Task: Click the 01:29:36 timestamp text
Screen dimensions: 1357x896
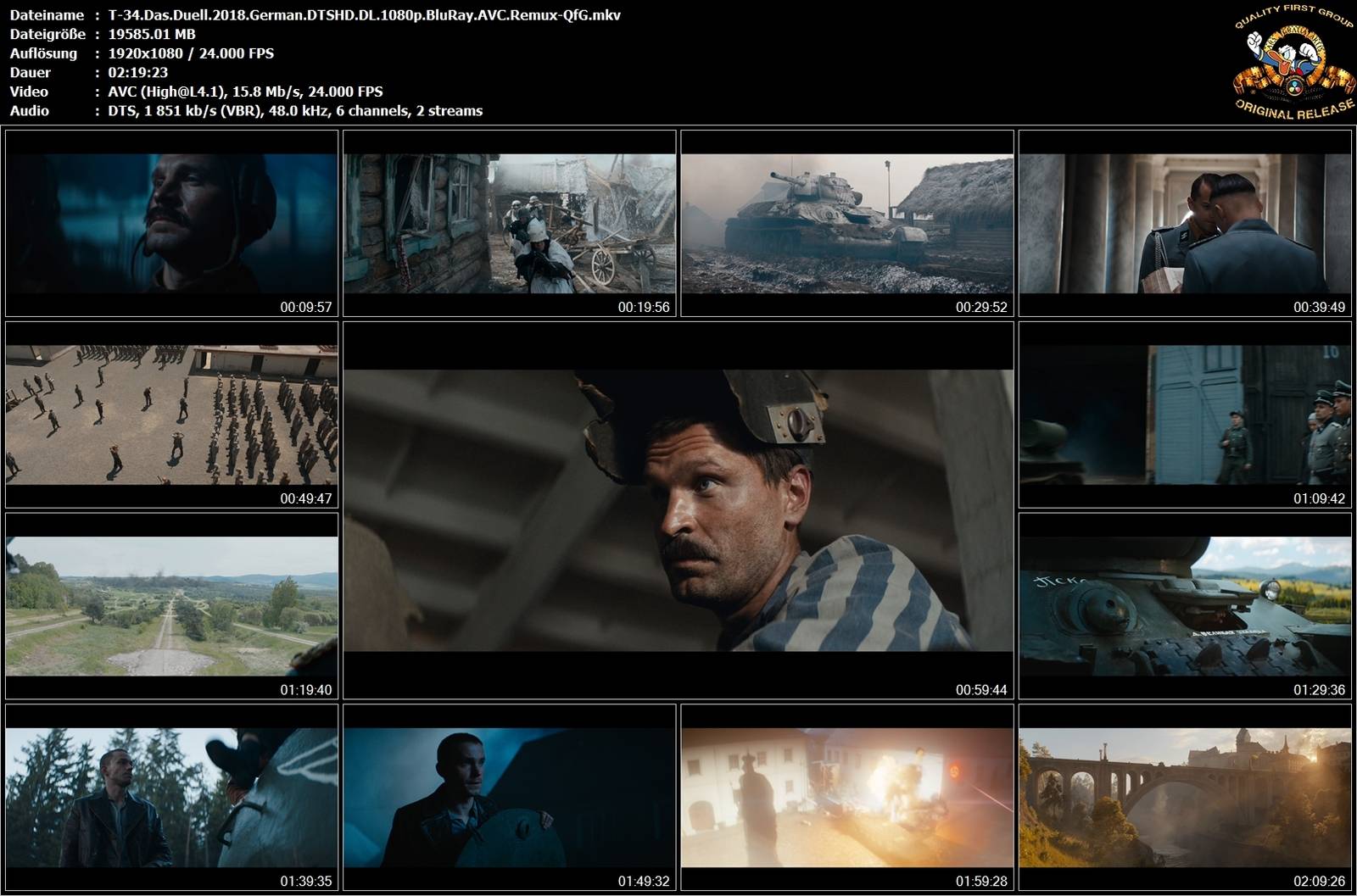Action: click(1319, 690)
